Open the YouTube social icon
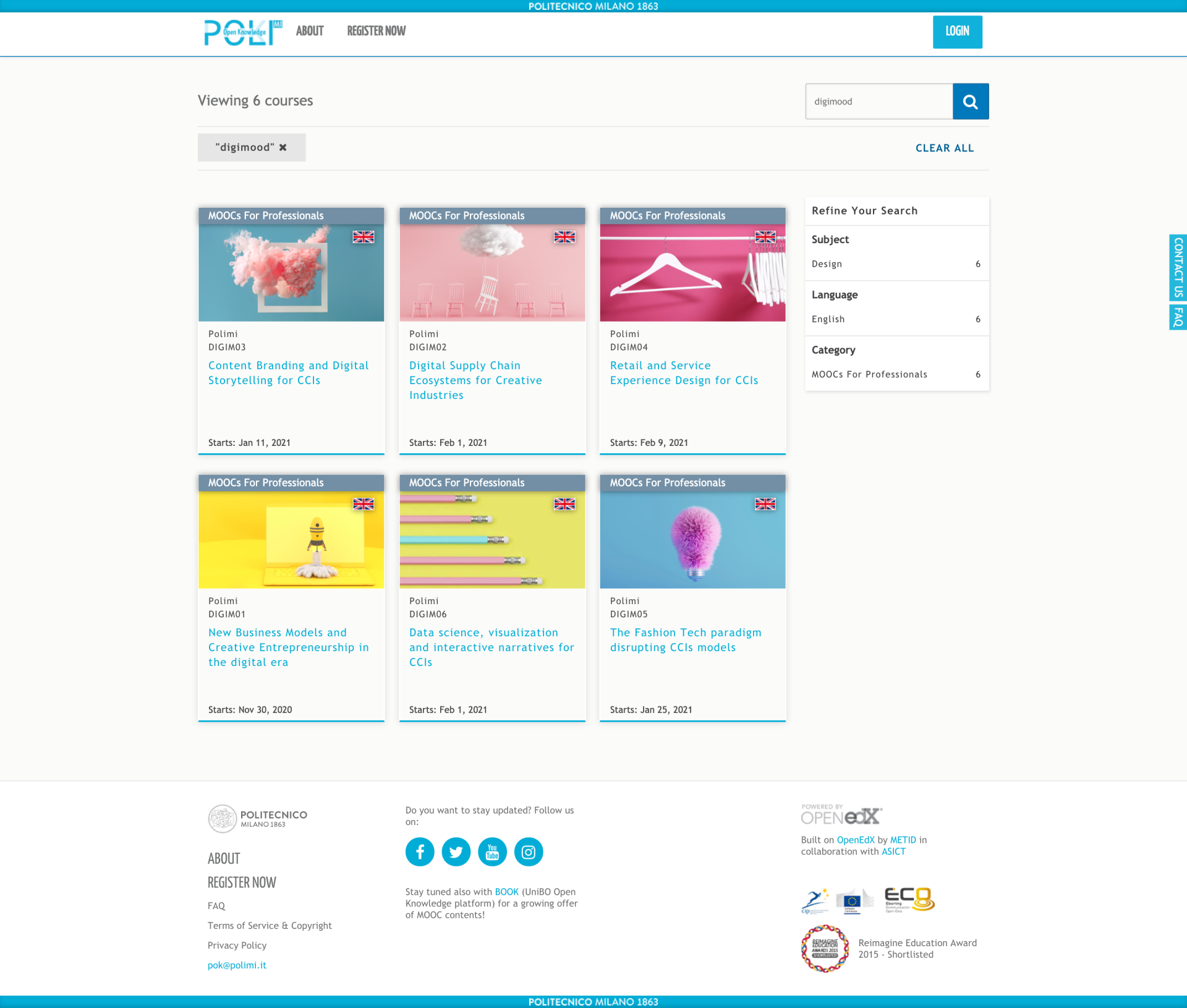 [492, 852]
